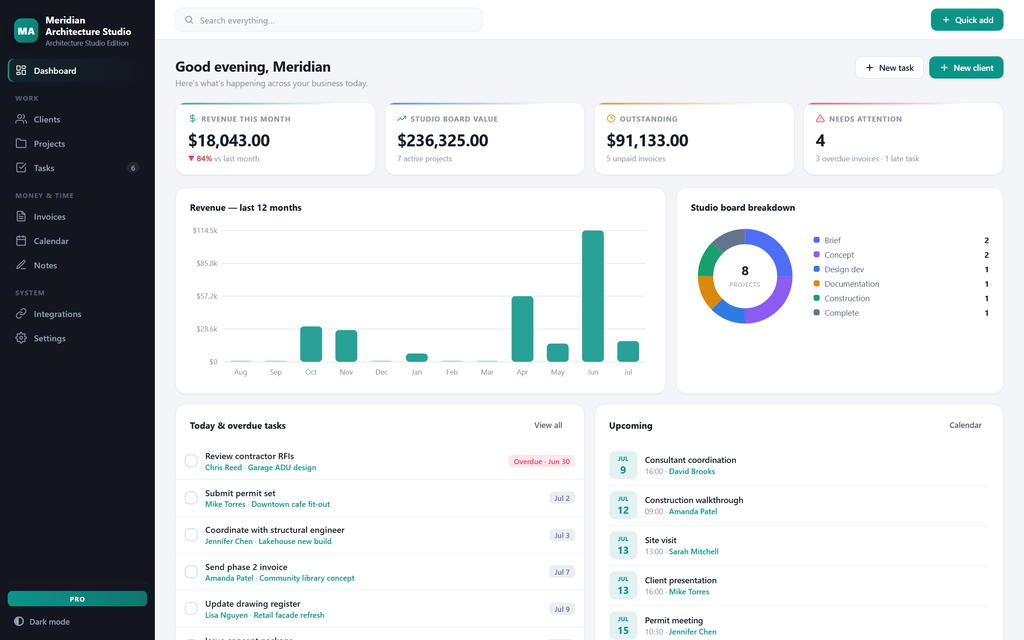The width and height of the screenshot is (1024, 640).
Task: Click Retail facade refresh project link
Action: pyautogui.click(x=289, y=615)
